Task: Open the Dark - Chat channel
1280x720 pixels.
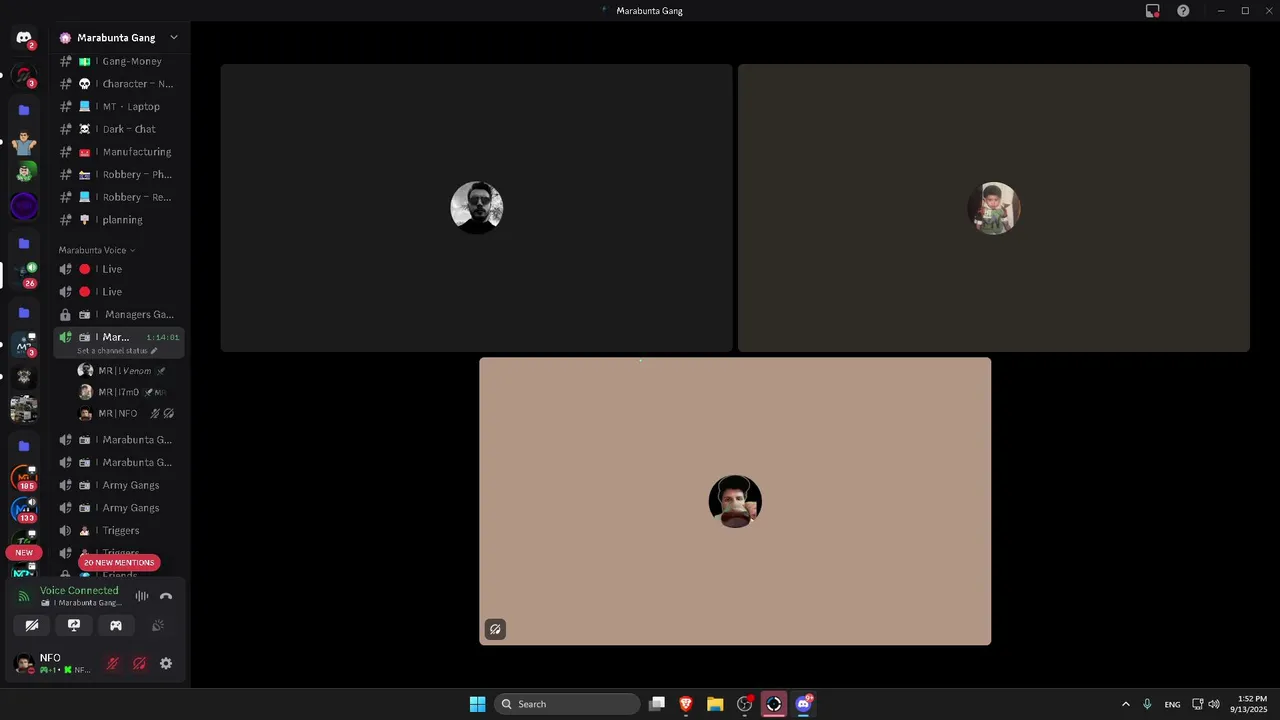Action: click(119, 129)
